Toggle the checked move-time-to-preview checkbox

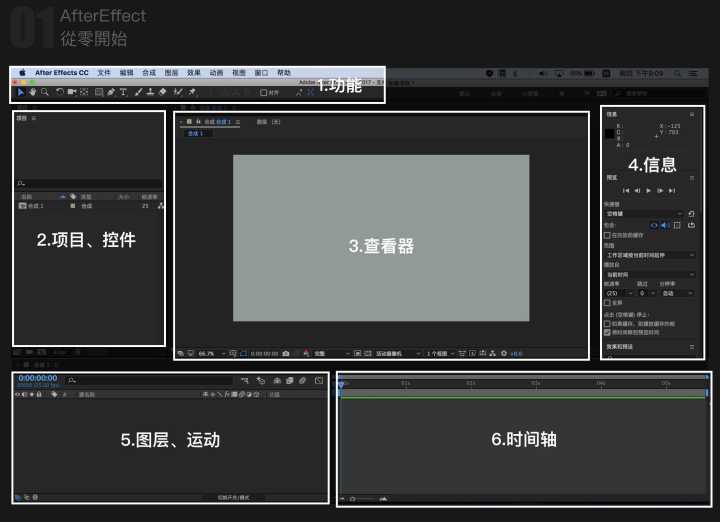tap(607, 332)
